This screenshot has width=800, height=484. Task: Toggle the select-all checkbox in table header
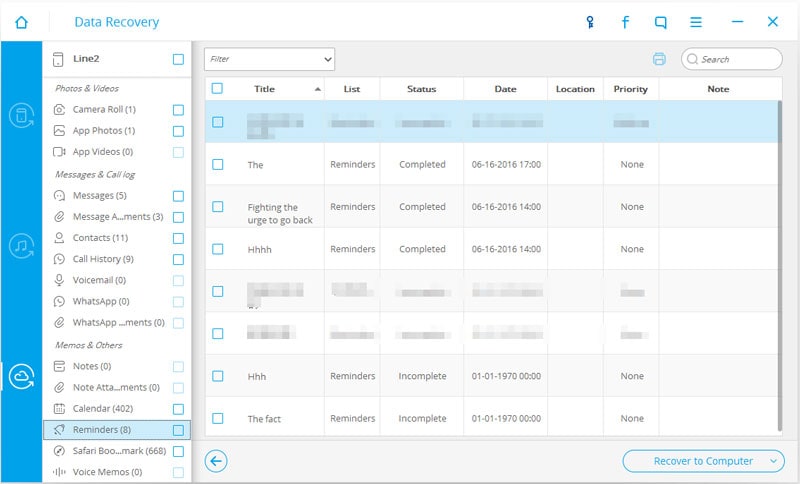217,89
